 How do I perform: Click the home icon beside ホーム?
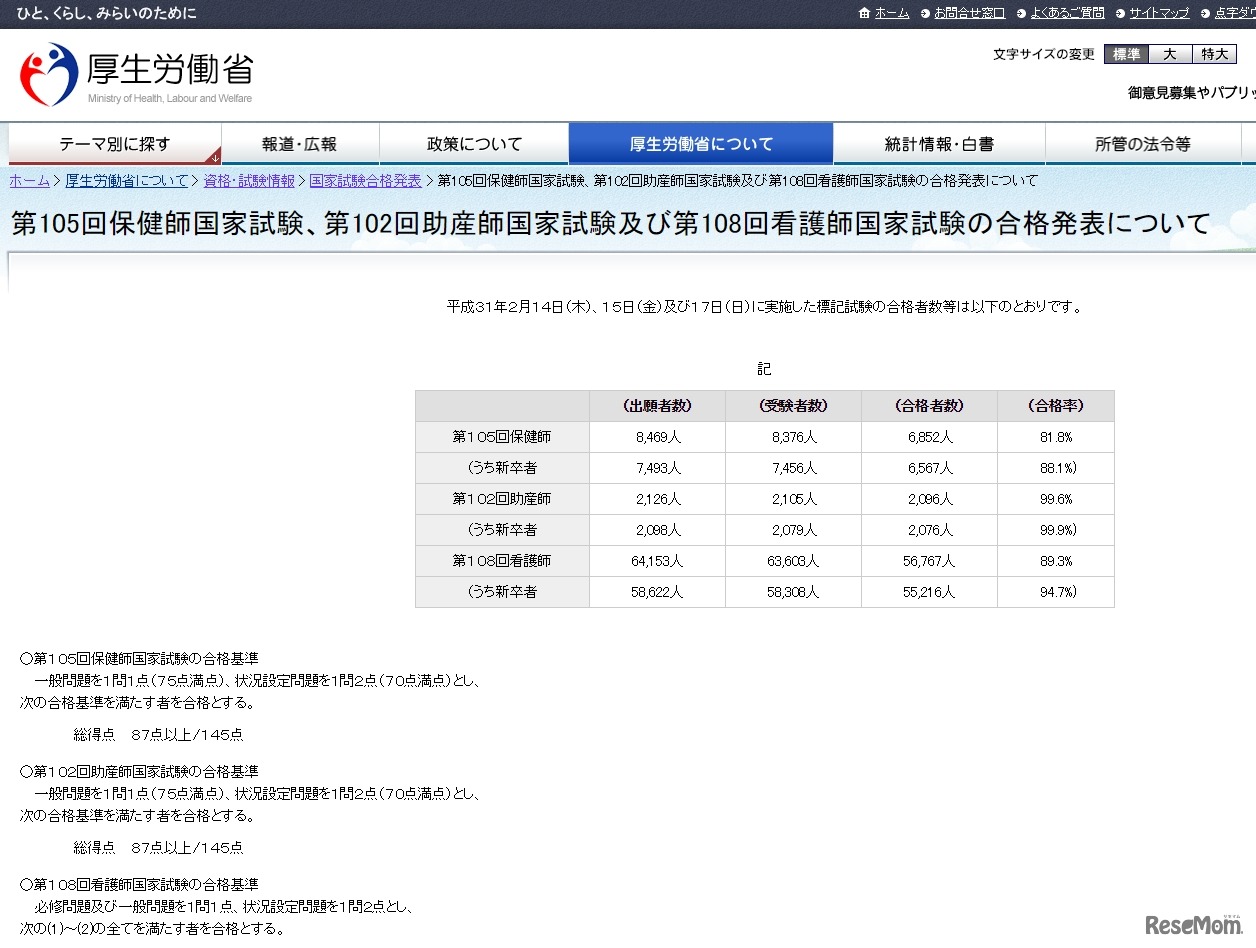(865, 14)
